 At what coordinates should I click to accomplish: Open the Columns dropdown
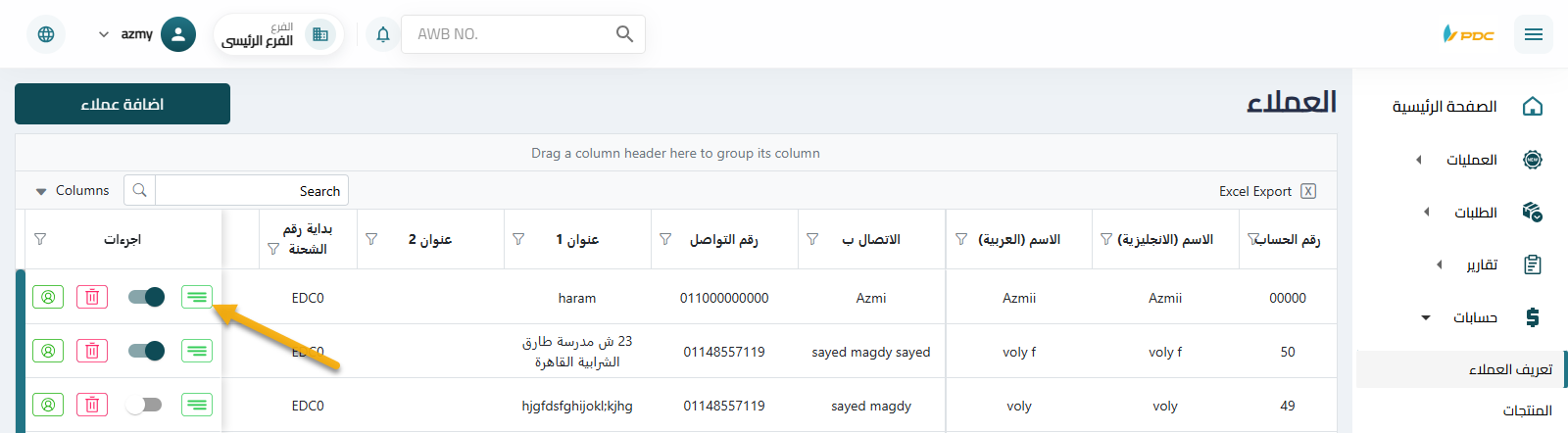coord(73,191)
